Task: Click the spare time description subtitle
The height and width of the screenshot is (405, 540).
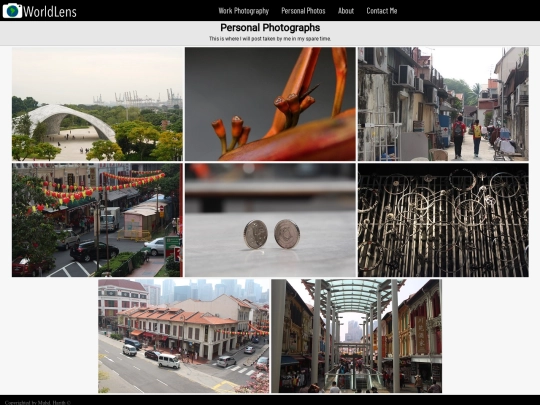Action: 270,39
